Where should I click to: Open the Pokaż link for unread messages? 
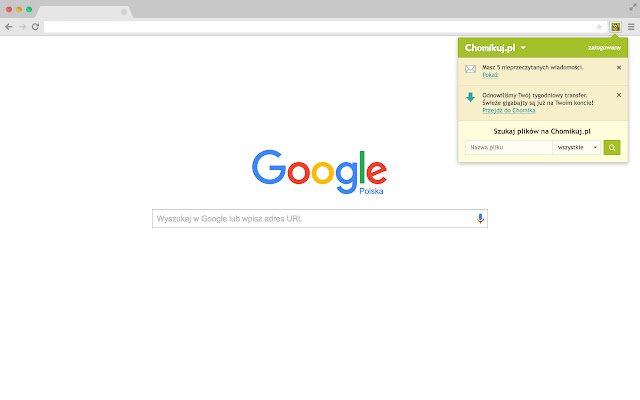(x=490, y=75)
